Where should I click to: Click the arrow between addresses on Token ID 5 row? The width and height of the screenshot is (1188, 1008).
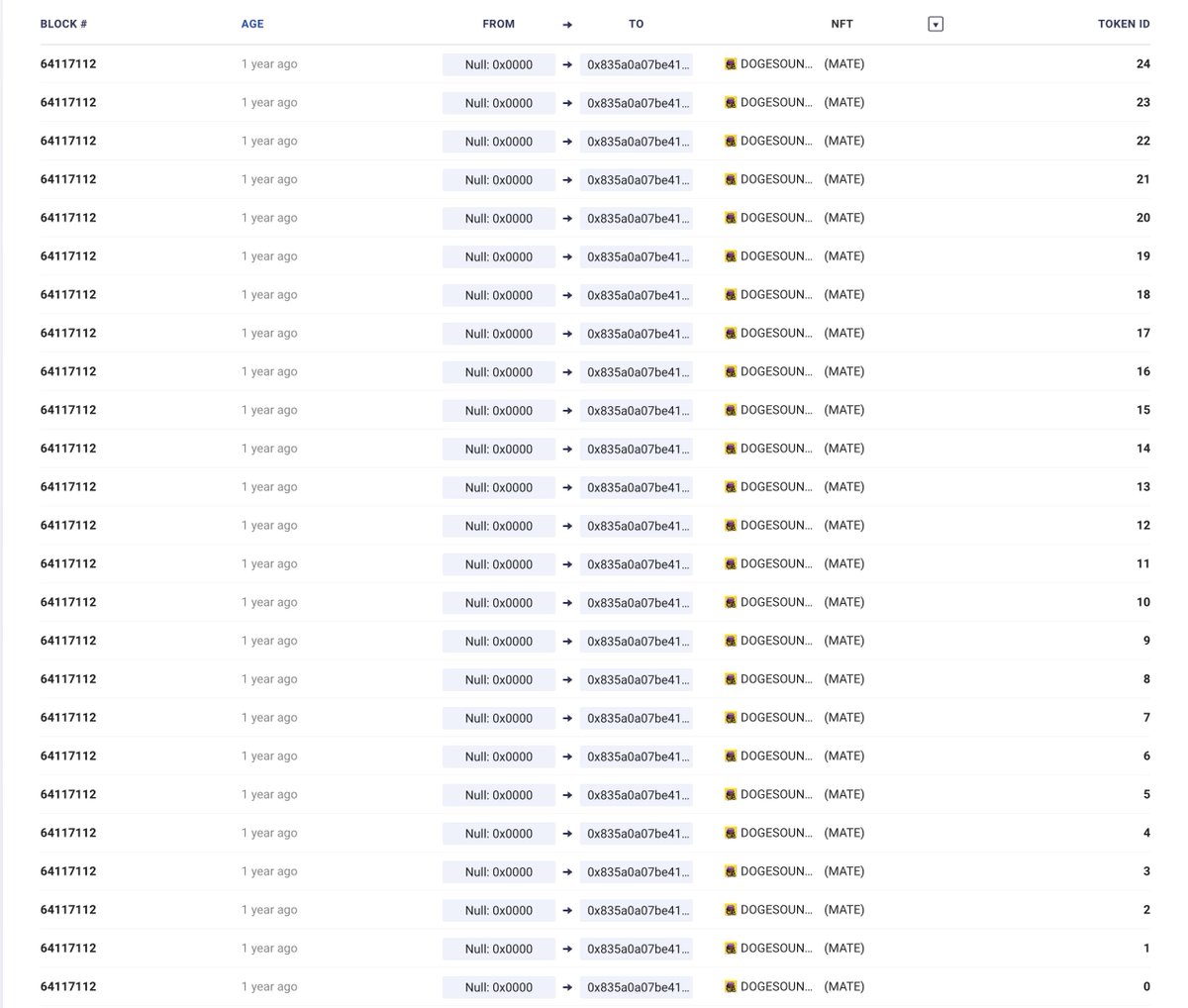[566, 794]
